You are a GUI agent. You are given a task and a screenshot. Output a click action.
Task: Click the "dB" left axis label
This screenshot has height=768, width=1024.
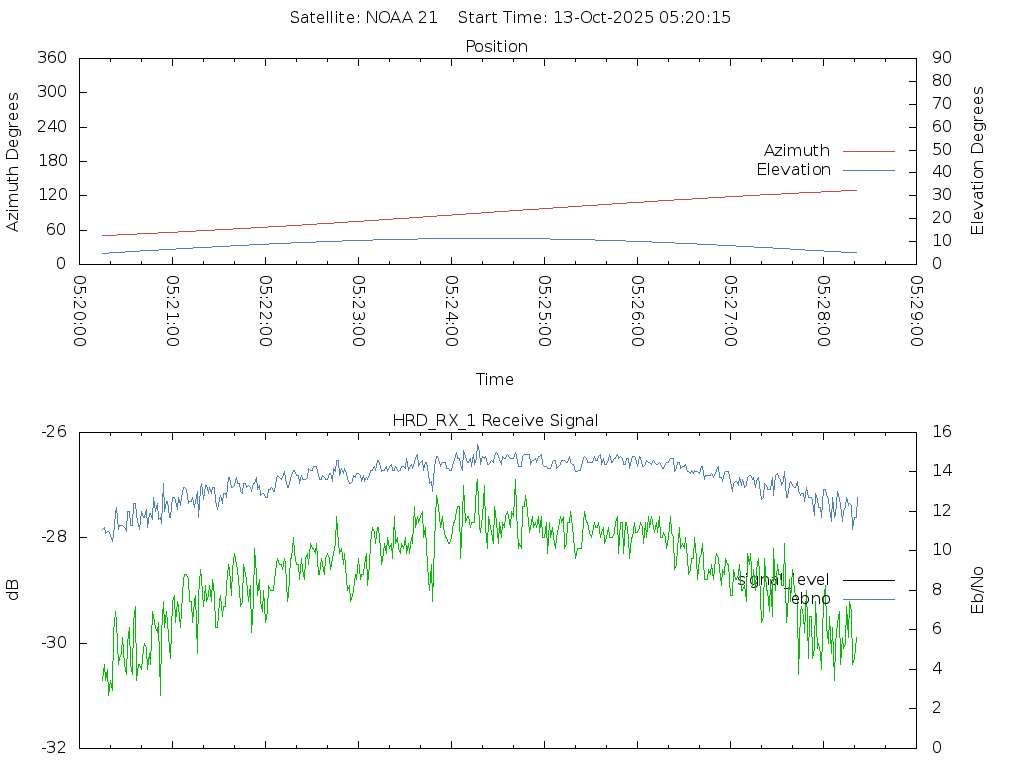(14, 590)
